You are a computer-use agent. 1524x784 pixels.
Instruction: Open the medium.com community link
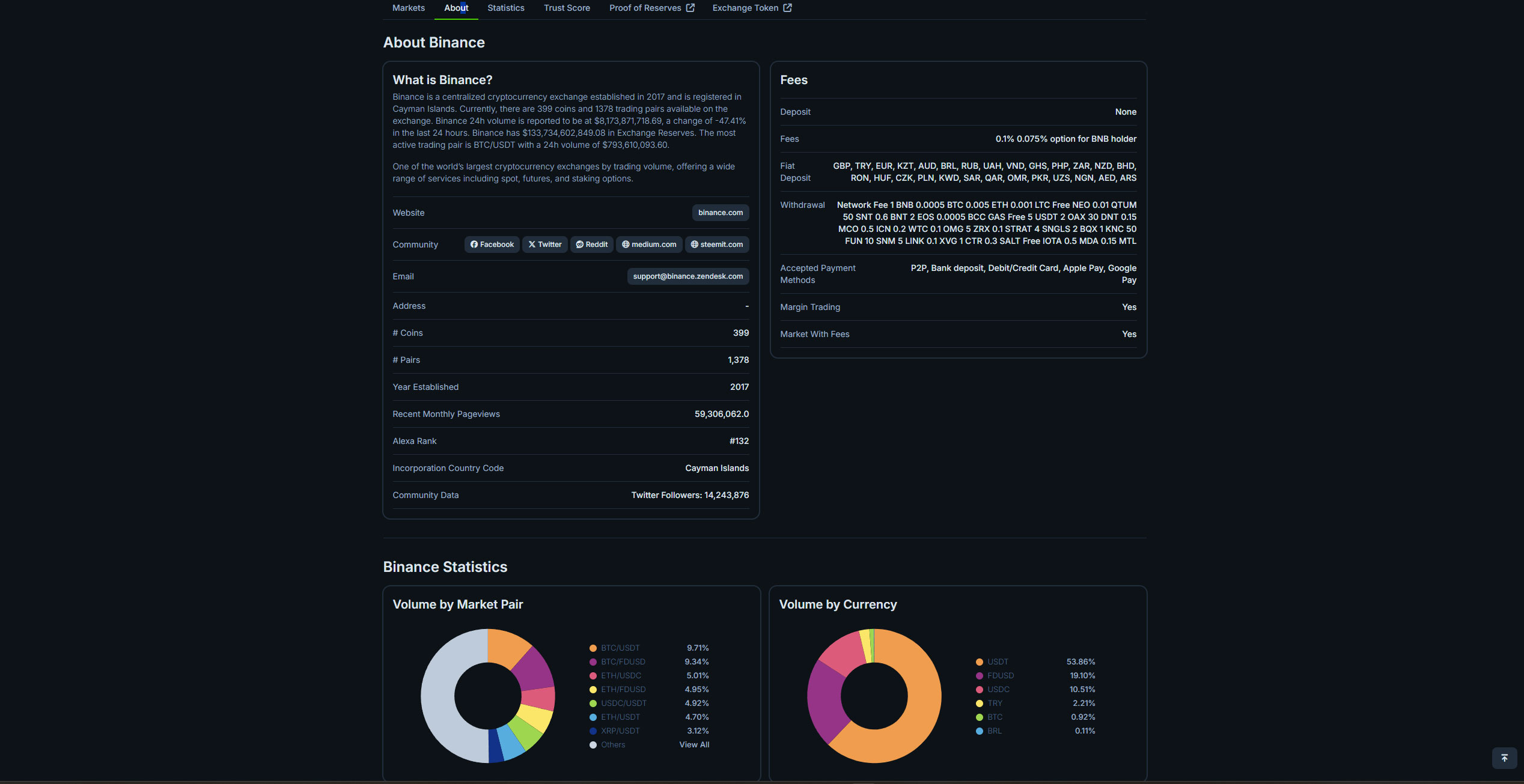[648, 245]
